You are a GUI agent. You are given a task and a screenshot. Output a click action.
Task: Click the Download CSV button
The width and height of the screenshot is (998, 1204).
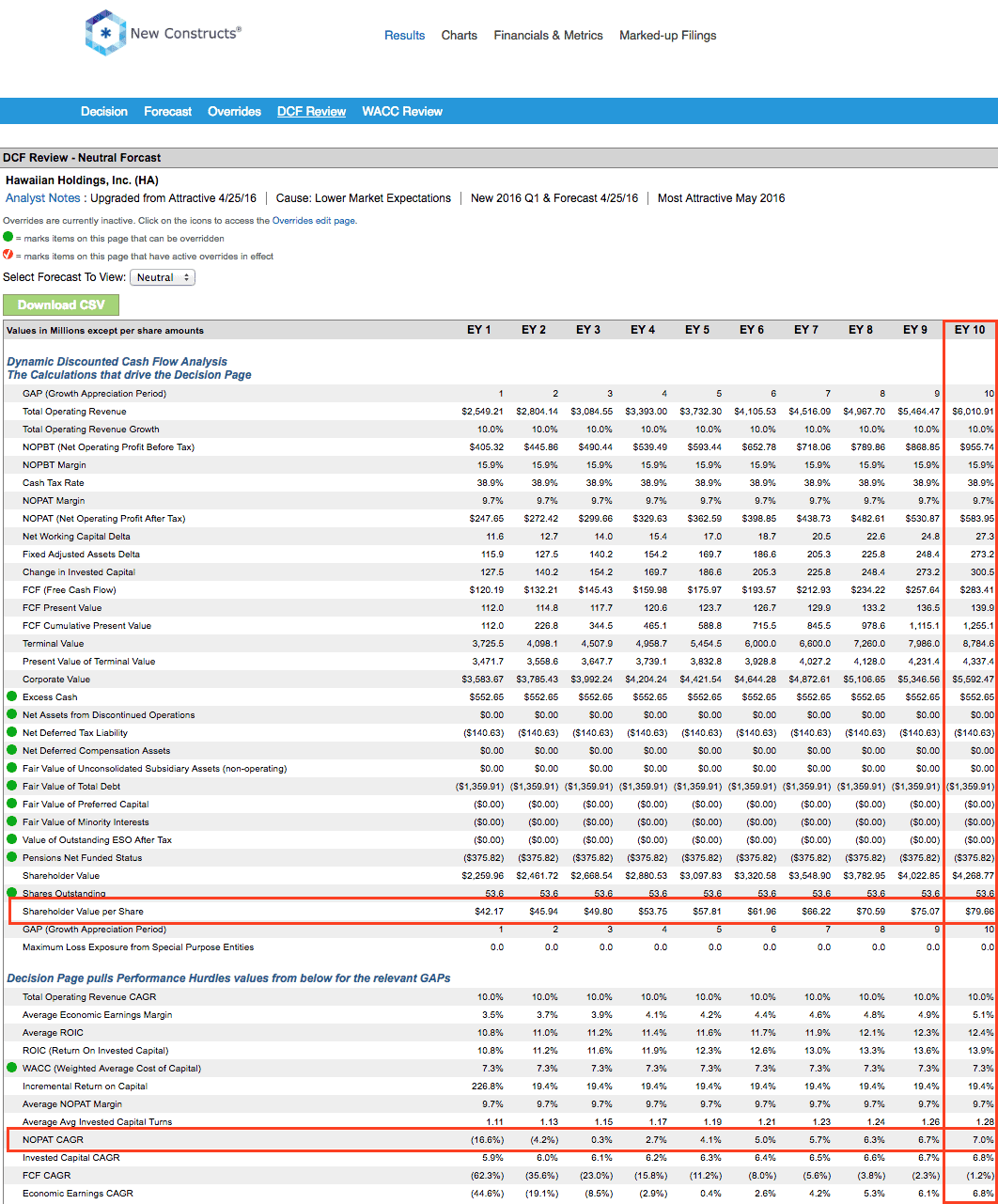coord(61,305)
